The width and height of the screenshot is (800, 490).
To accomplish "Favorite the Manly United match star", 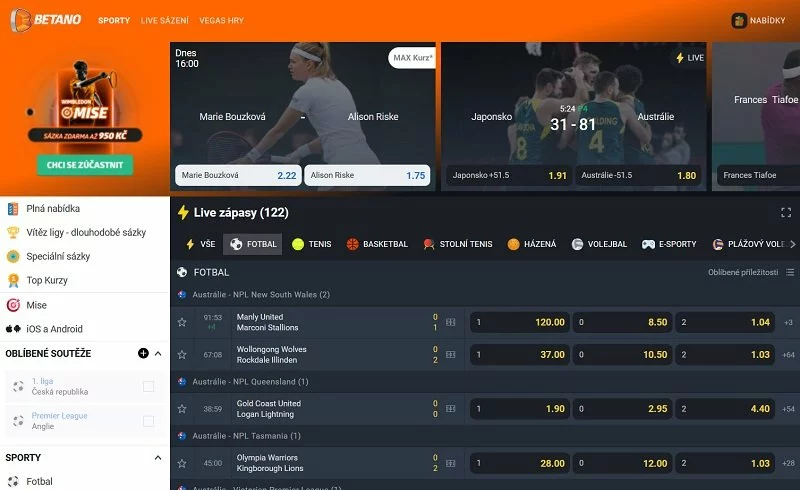I will [182, 322].
